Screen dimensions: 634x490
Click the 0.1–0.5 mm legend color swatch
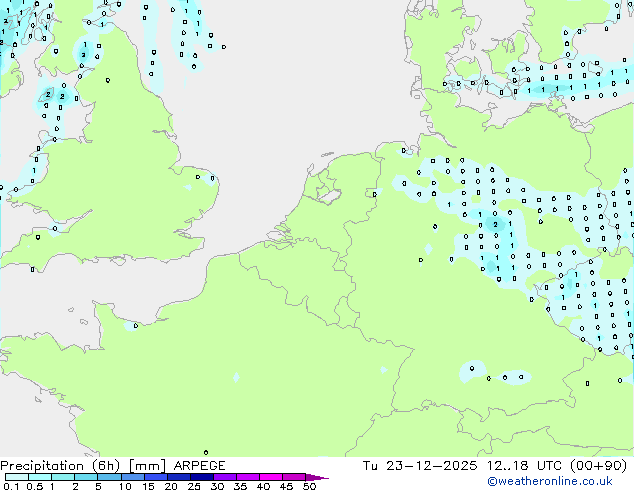[17, 477]
